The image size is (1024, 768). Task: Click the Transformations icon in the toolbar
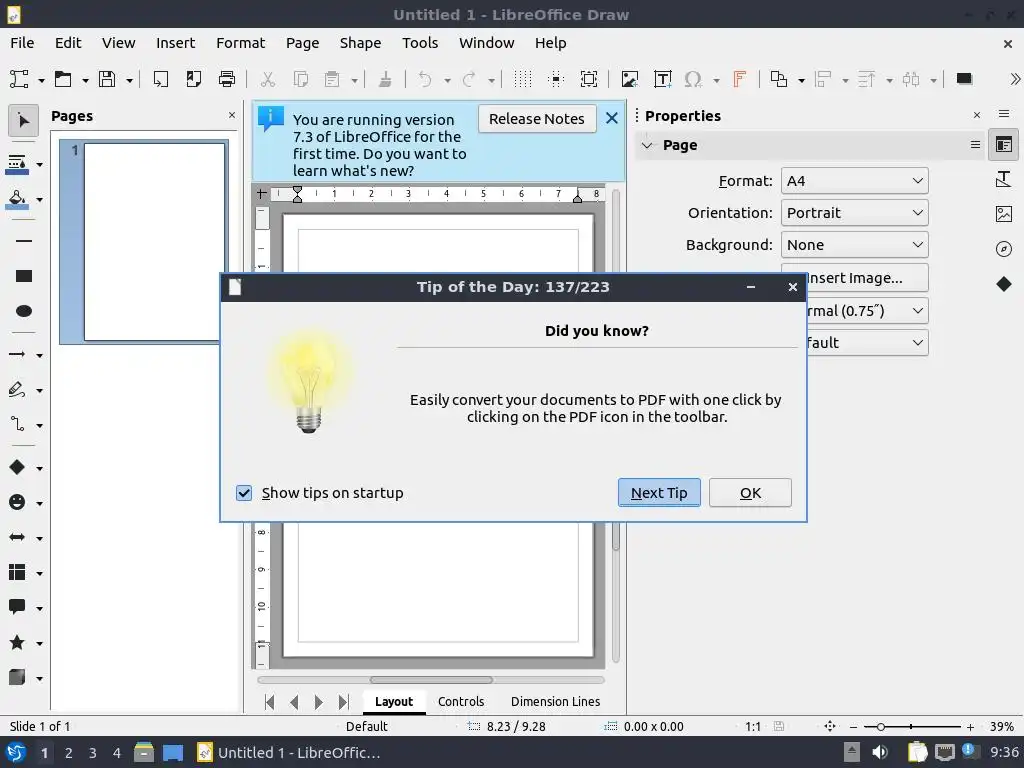778,79
